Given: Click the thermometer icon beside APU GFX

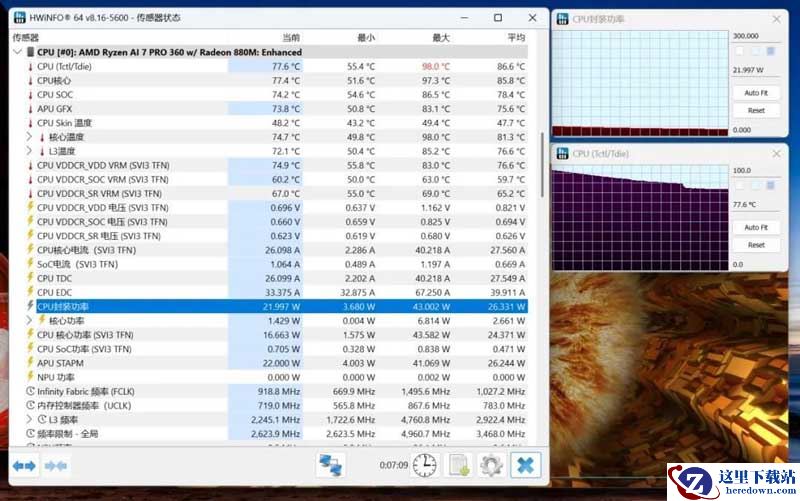Looking at the screenshot, I should point(30,109).
